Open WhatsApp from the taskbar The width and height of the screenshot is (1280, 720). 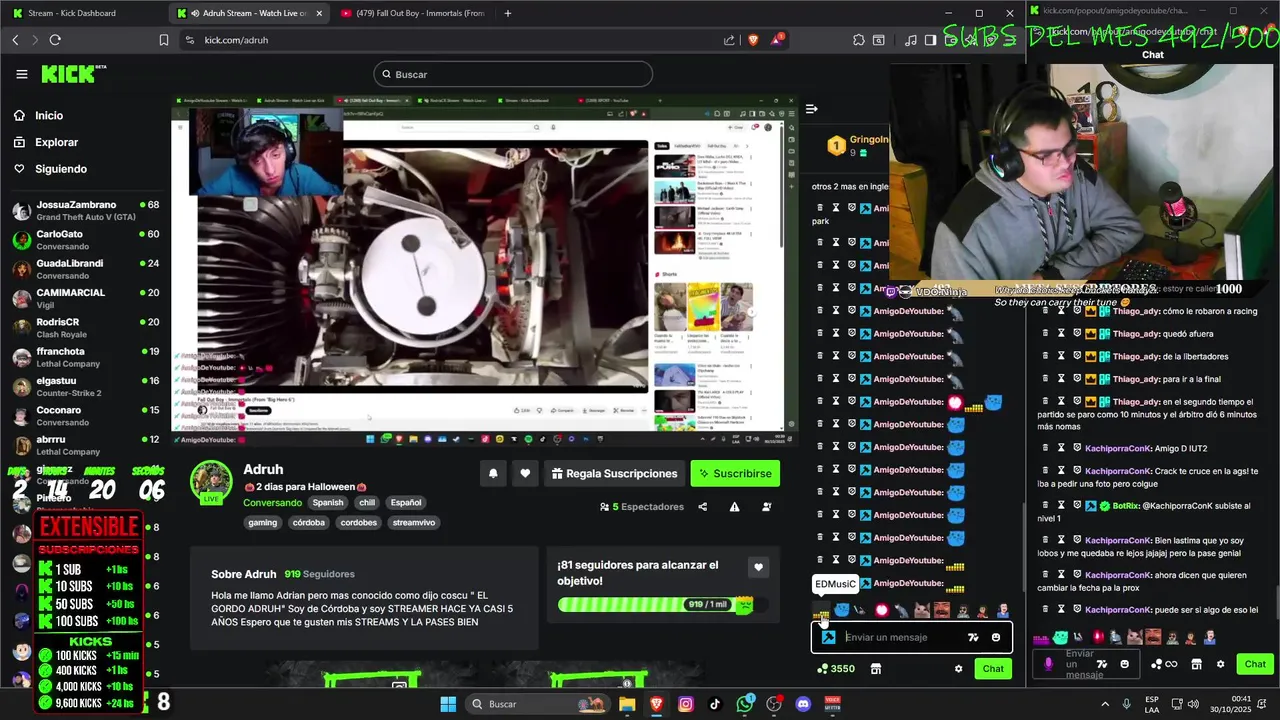click(x=745, y=704)
